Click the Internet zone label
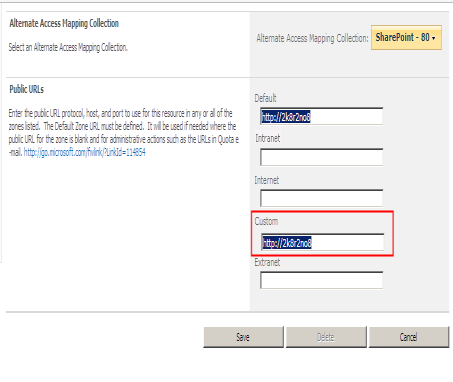Screen dimensions: 453x382 point(267,180)
